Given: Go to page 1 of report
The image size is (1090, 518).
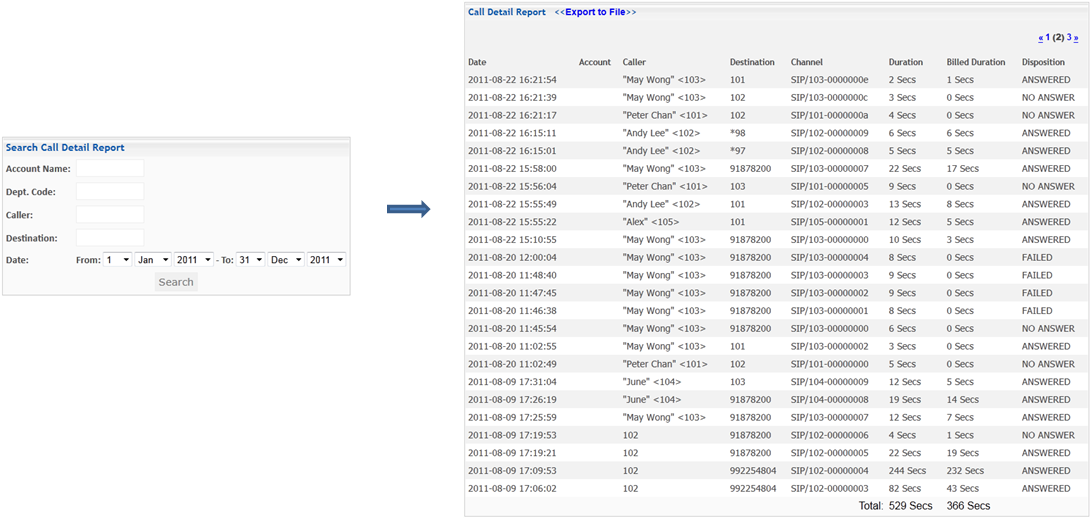Looking at the screenshot, I should click(x=1048, y=37).
